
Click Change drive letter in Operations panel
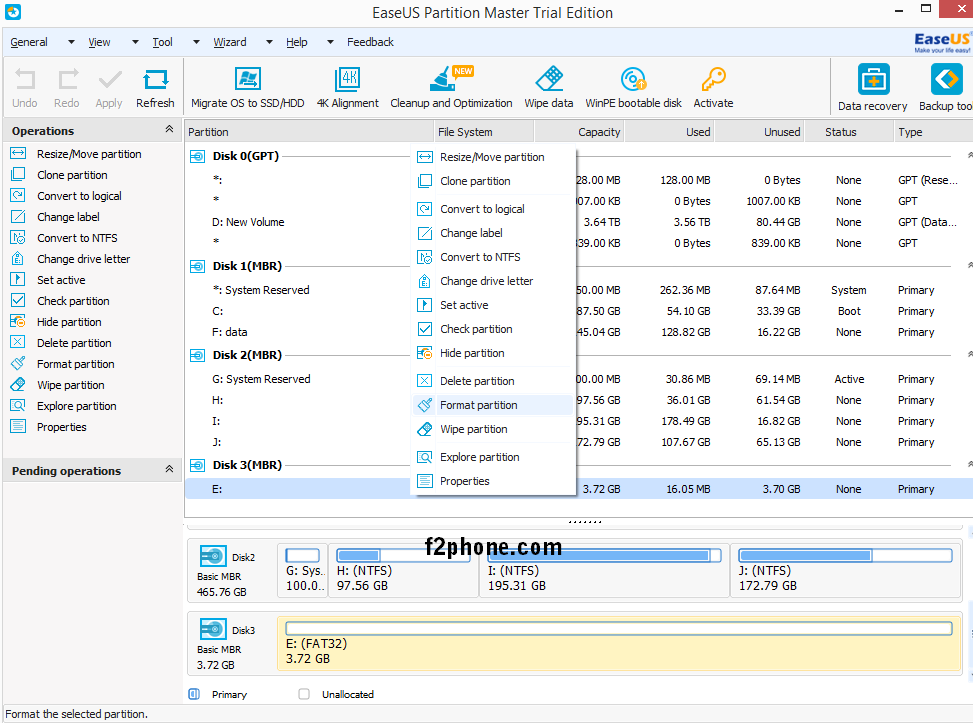83,259
